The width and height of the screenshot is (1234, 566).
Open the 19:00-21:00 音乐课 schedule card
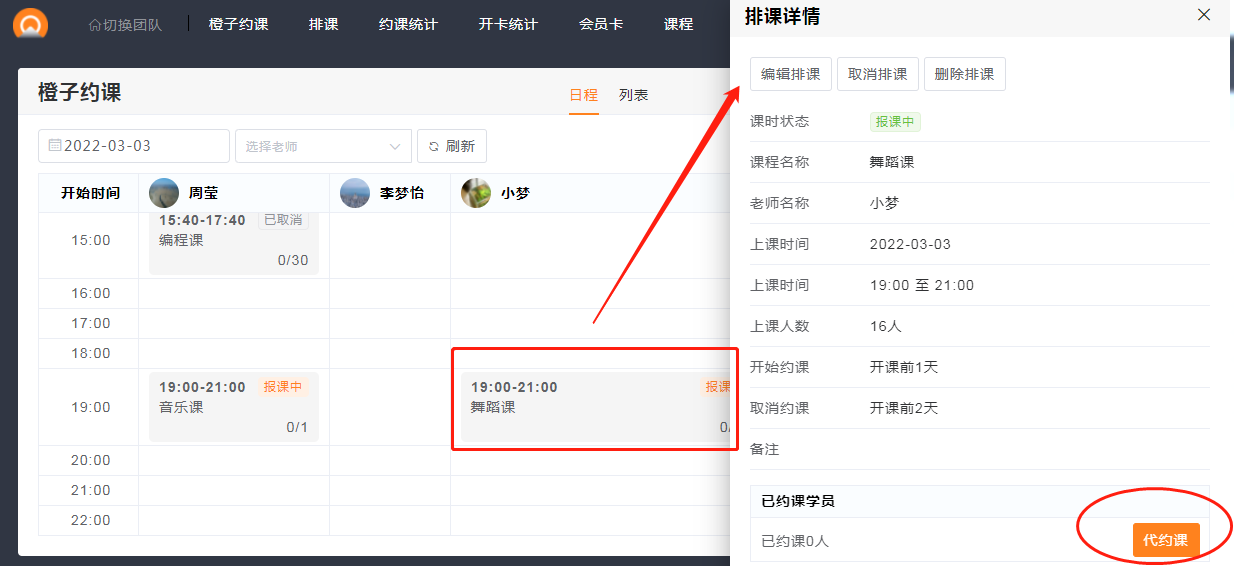[233, 407]
